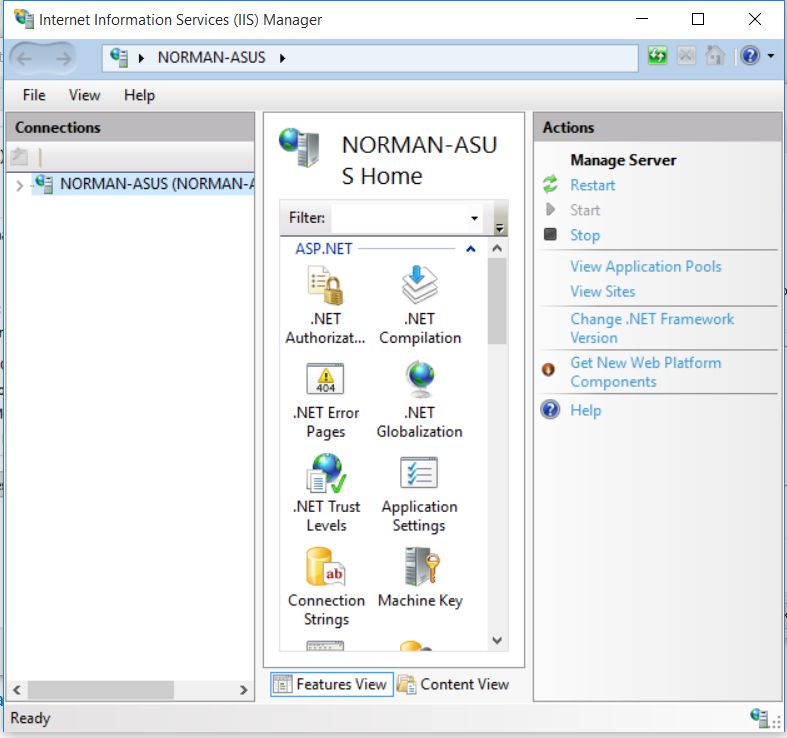Click Connections pane scroll left arrow
The height and width of the screenshot is (738, 787).
[x=17, y=690]
